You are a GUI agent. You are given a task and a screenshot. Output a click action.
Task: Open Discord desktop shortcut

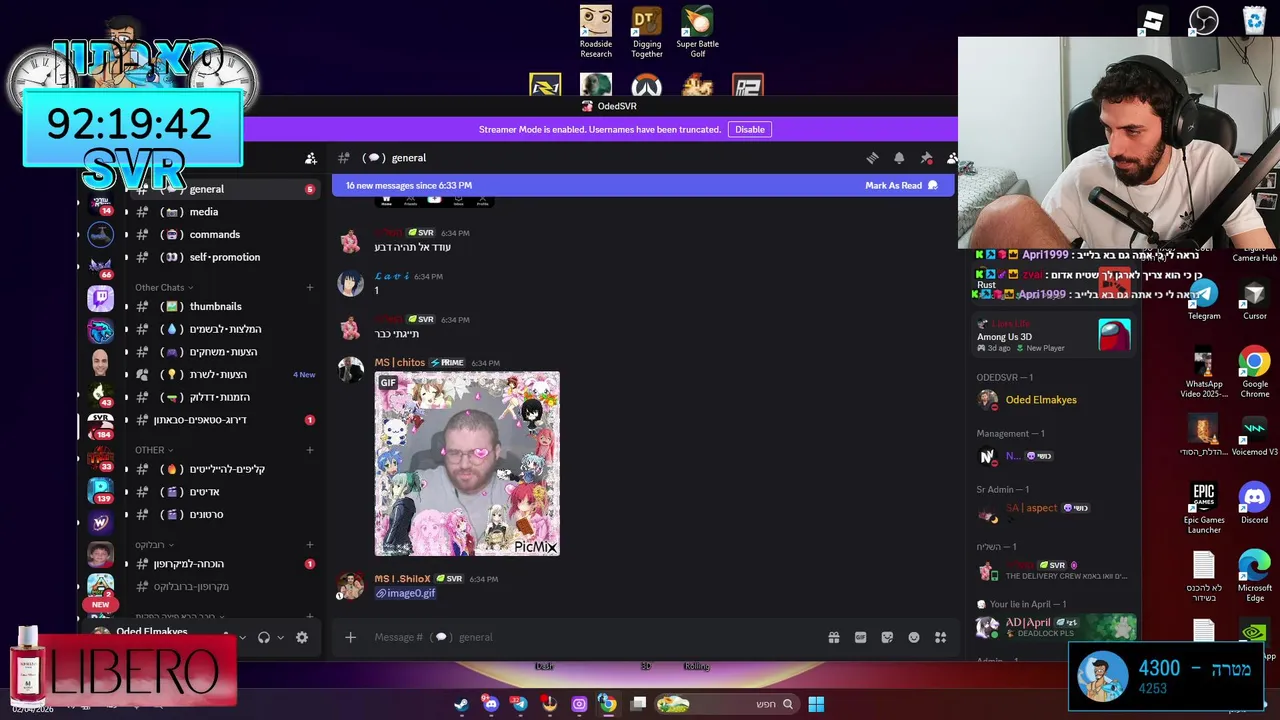pyautogui.click(x=1255, y=504)
